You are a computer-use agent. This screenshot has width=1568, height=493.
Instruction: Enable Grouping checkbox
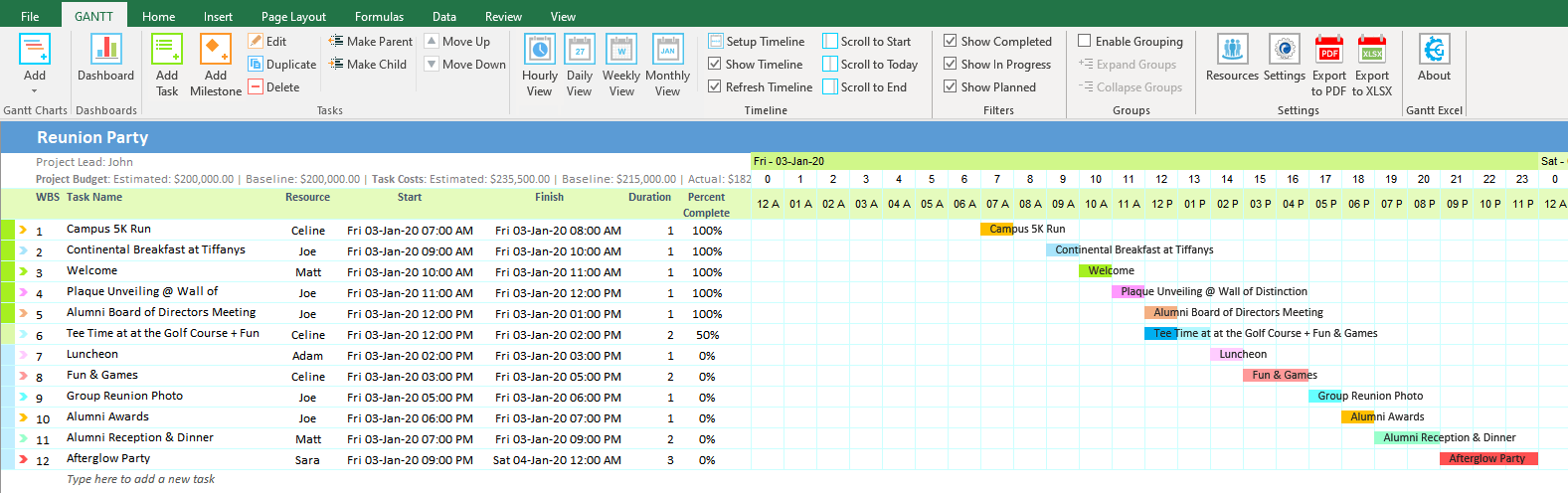(1085, 41)
